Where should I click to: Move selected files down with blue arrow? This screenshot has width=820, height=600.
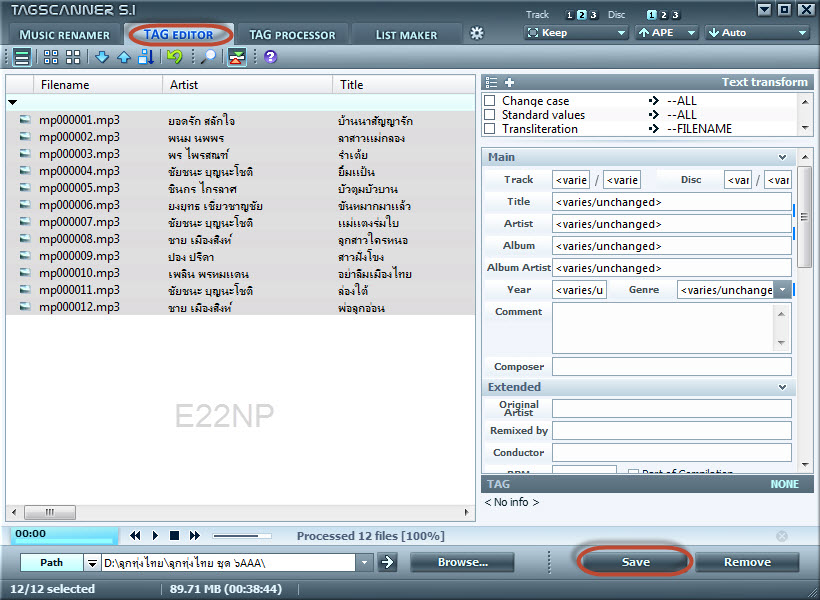[102, 57]
